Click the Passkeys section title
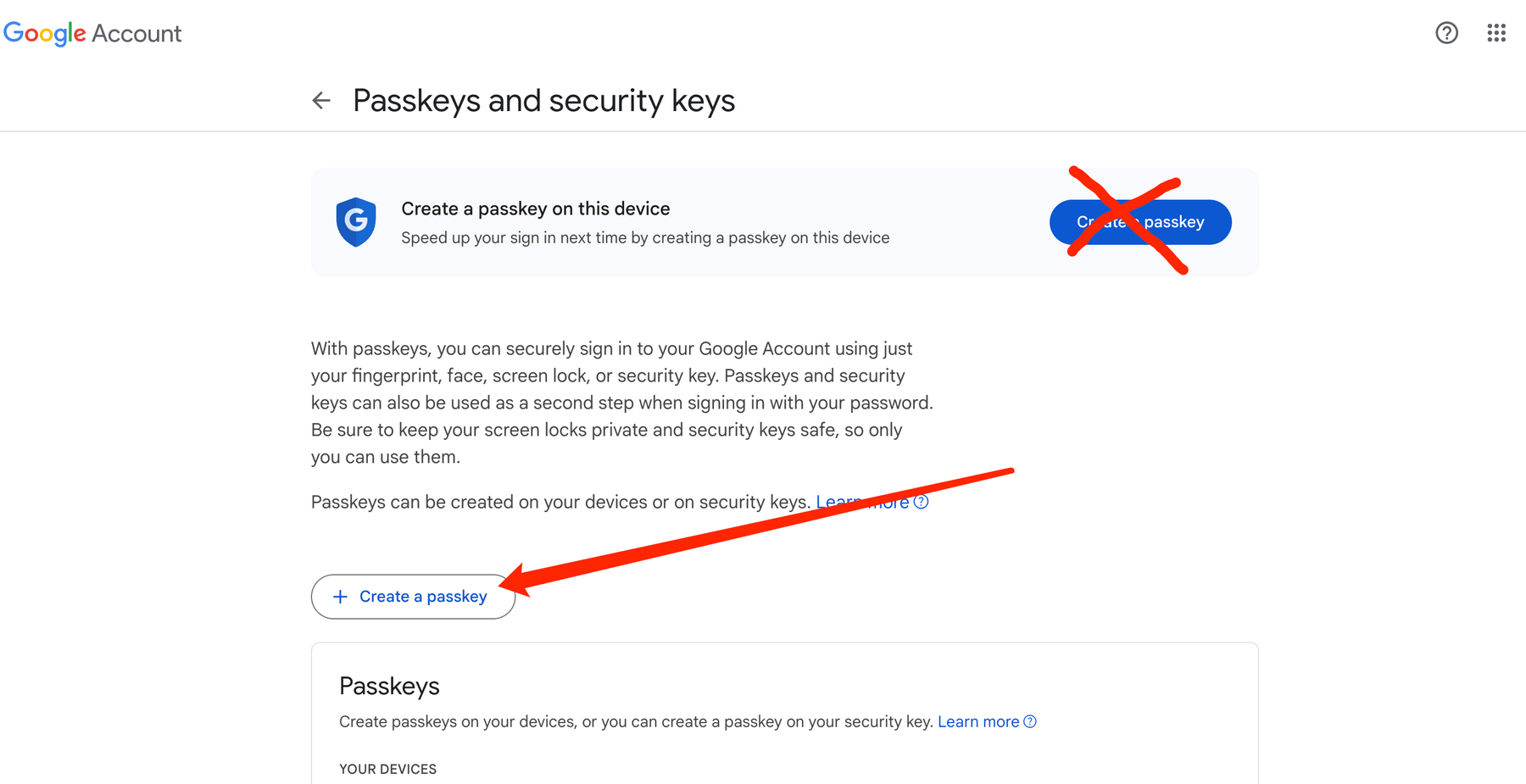The height and width of the screenshot is (784, 1526). (x=389, y=686)
